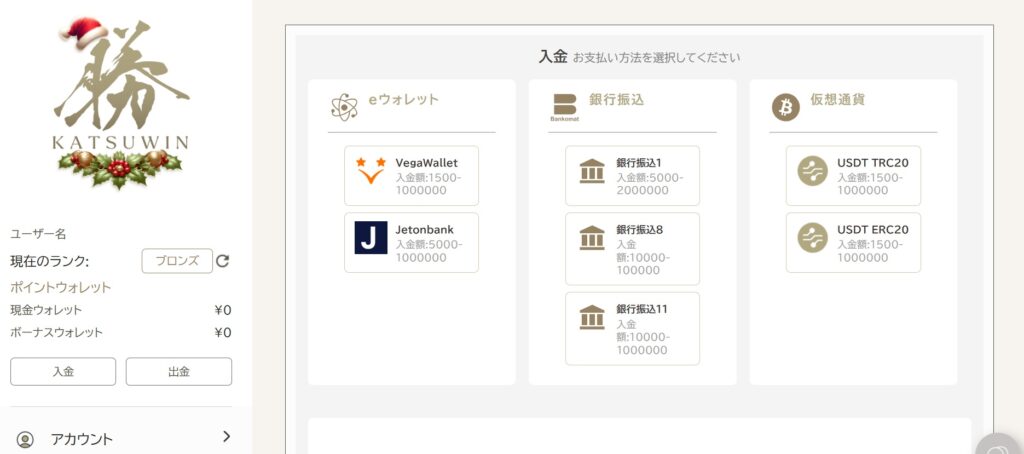The height and width of the screenshot is (454, 1024).
Task: Click the KATSUWIN logo
Action: (121, 103)
